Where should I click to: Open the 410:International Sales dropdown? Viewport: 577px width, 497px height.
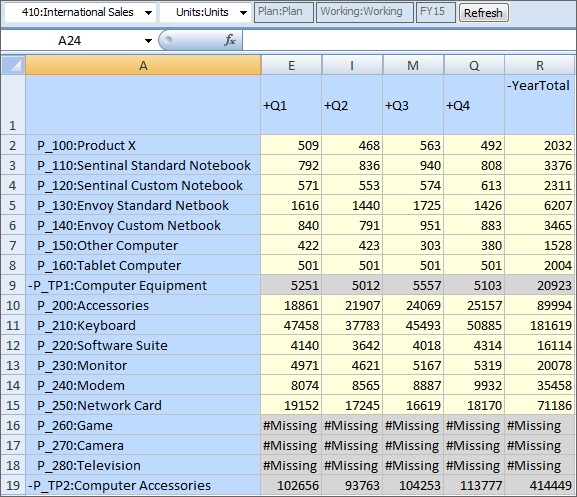tap(81, 13)
